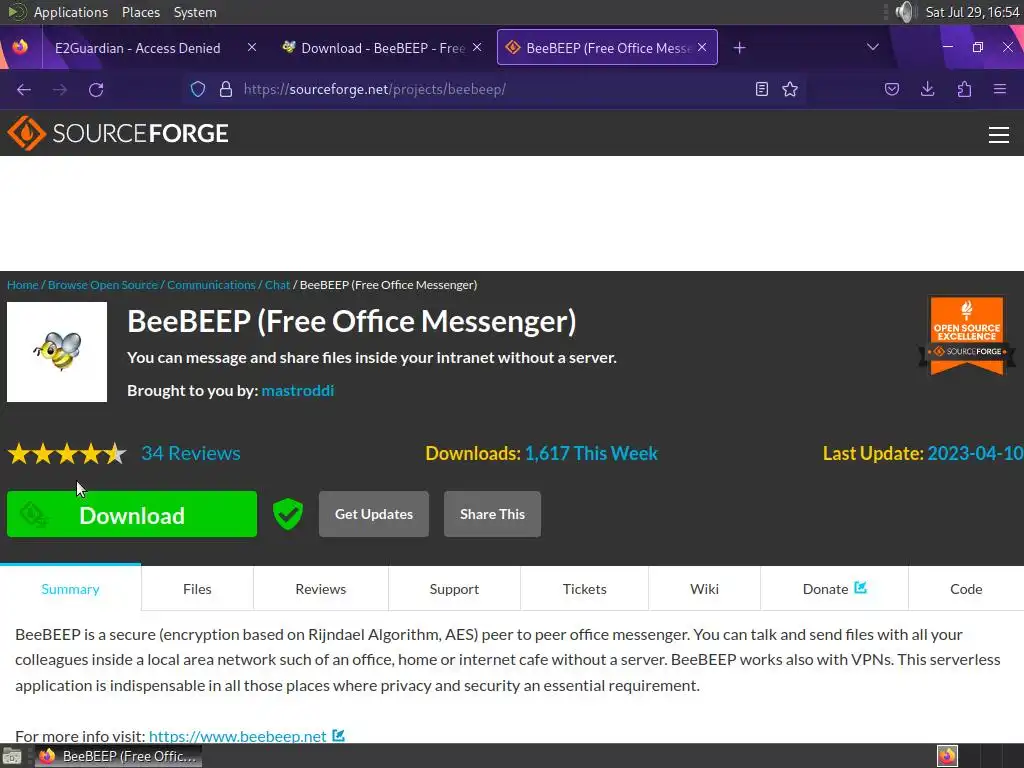Toggle reader view icon in address bar
Image resolution: width=1024 pixels, height=768 pixels.
pyautogui.click(x=761, y=89)
